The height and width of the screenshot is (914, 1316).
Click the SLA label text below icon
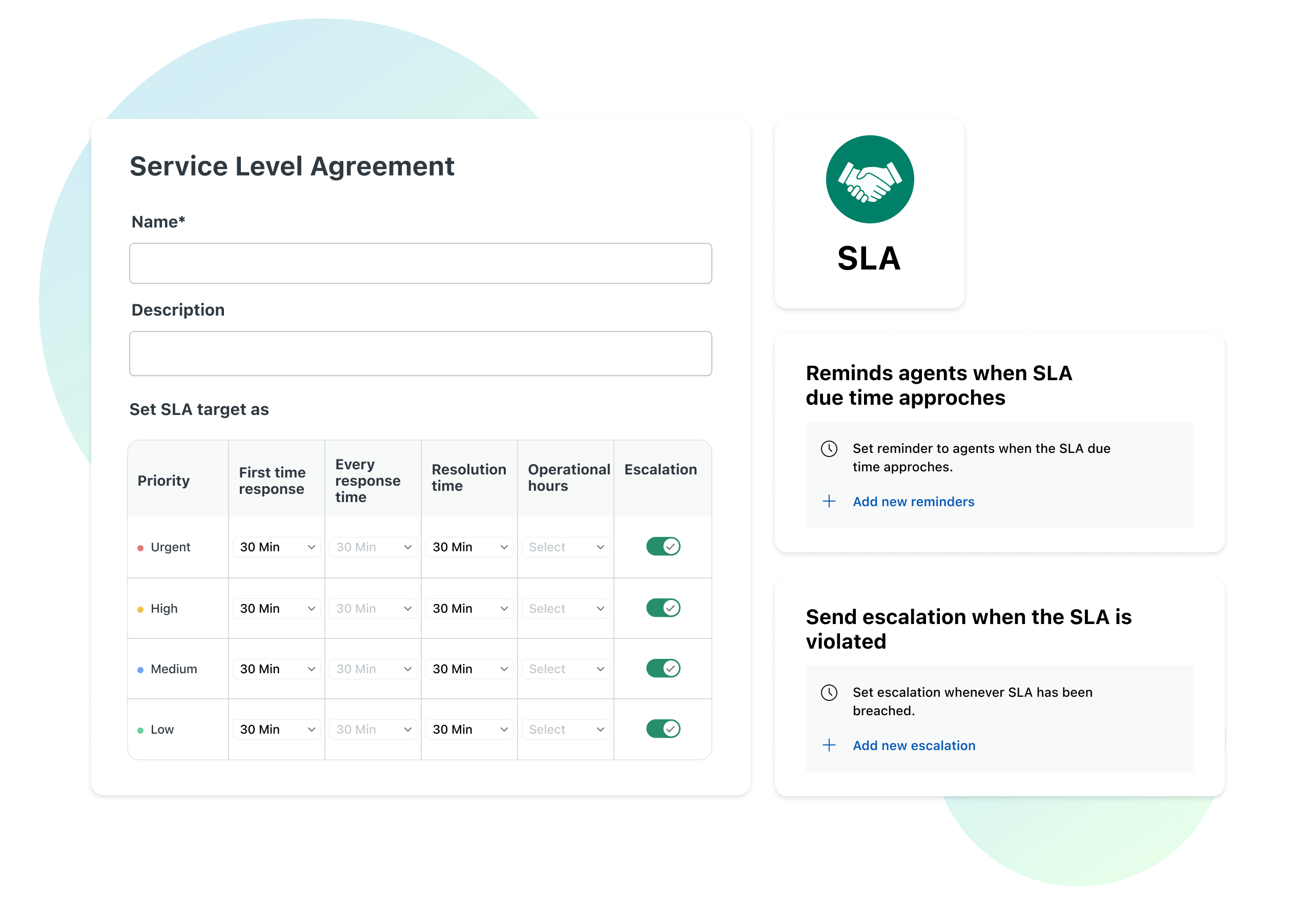point(869,258)
